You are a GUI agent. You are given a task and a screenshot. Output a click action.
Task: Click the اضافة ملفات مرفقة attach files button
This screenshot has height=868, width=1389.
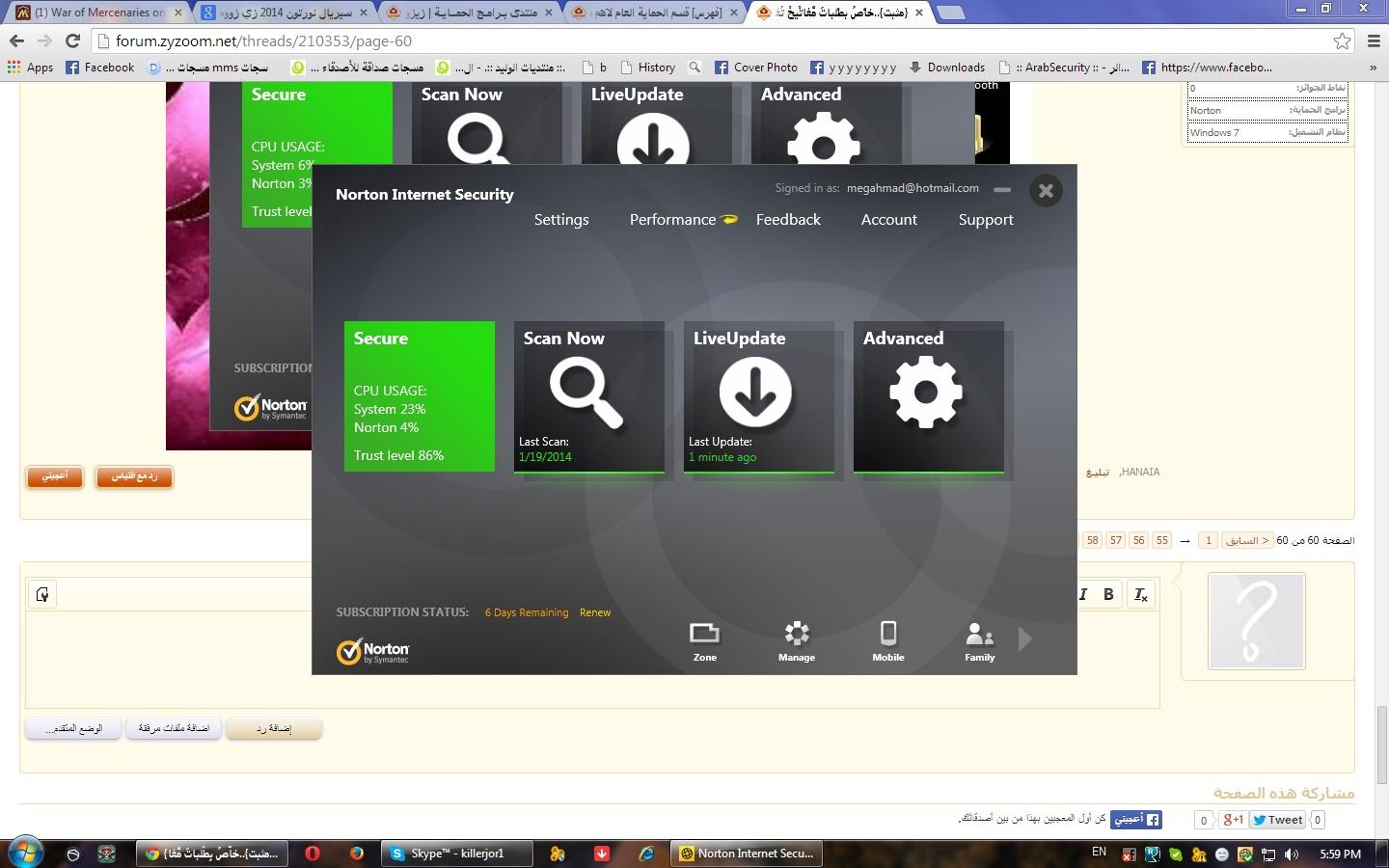[174, 728]
